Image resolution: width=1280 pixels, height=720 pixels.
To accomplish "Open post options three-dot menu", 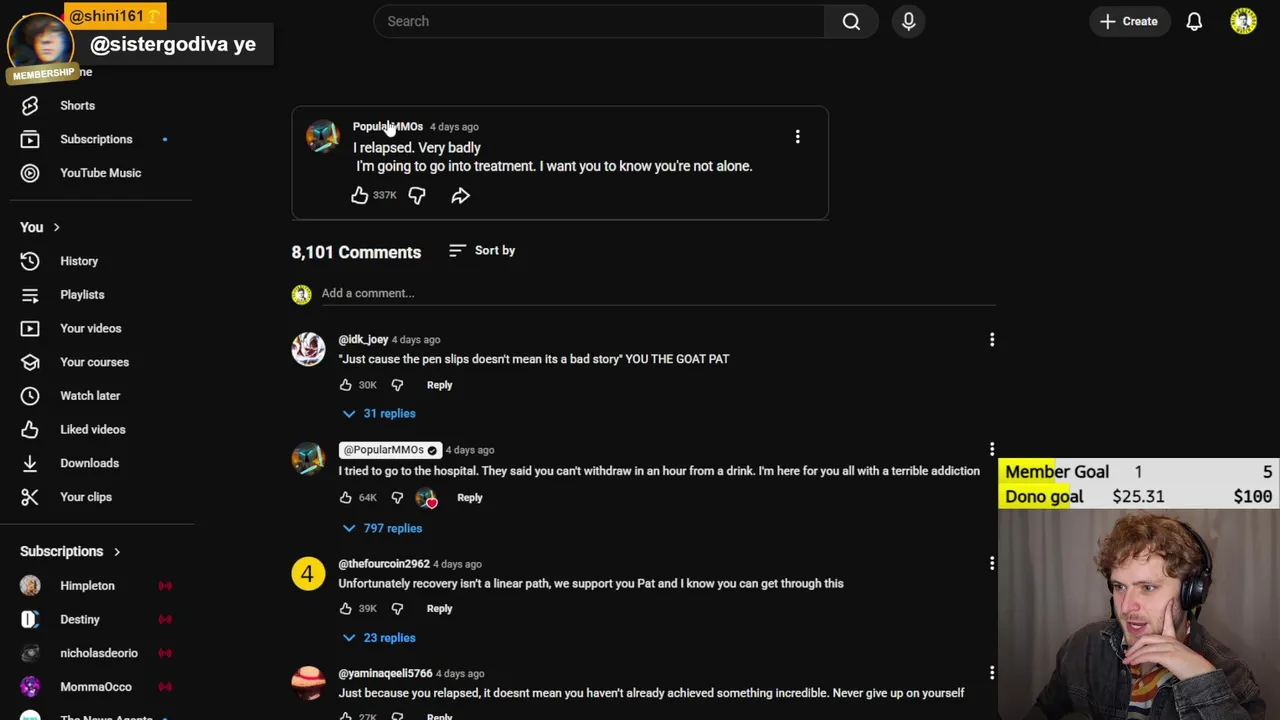I will tap(797, 136).
